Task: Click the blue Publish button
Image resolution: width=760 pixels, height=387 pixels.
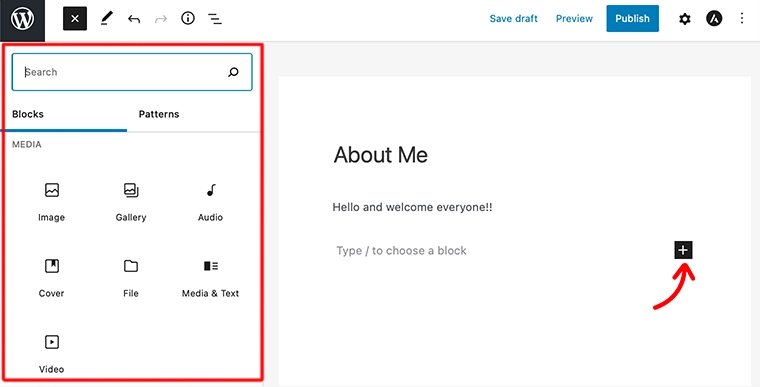Action: [633, 18]
